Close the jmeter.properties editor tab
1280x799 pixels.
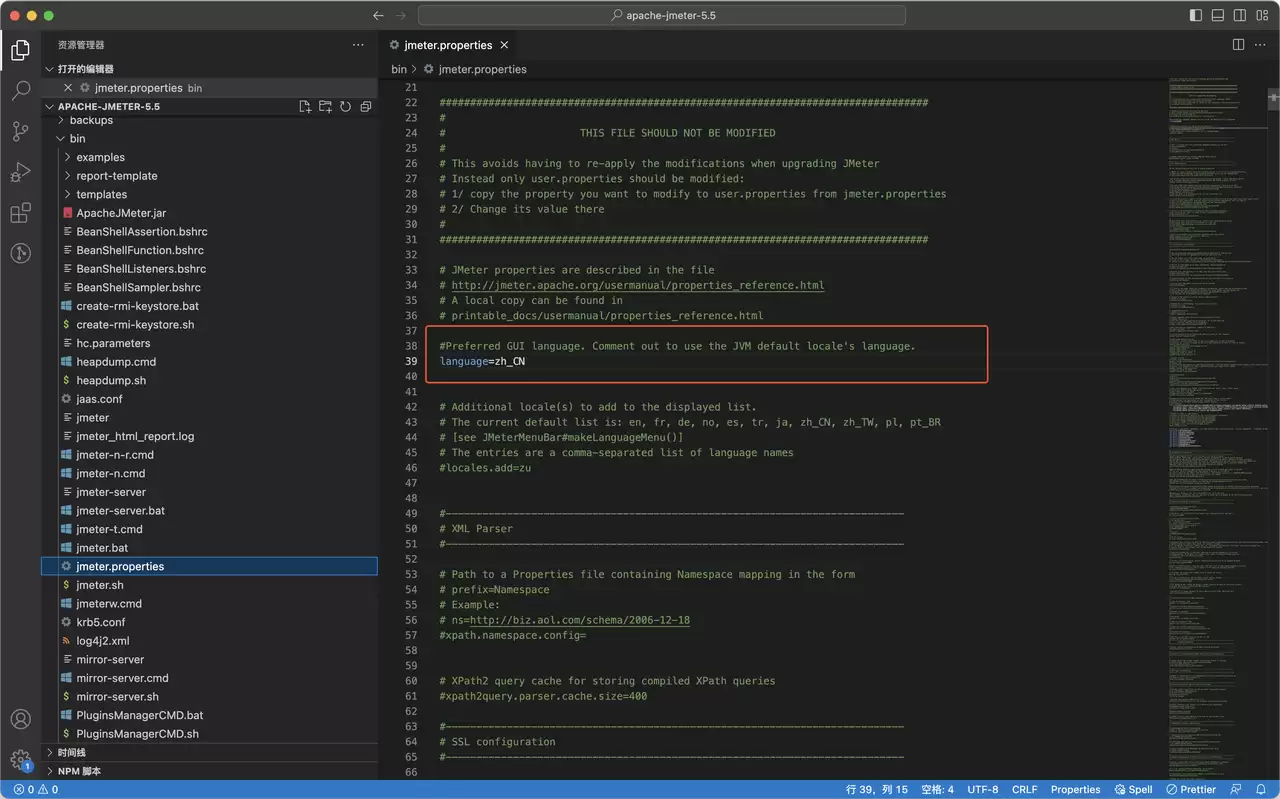[x=505, y=45]
